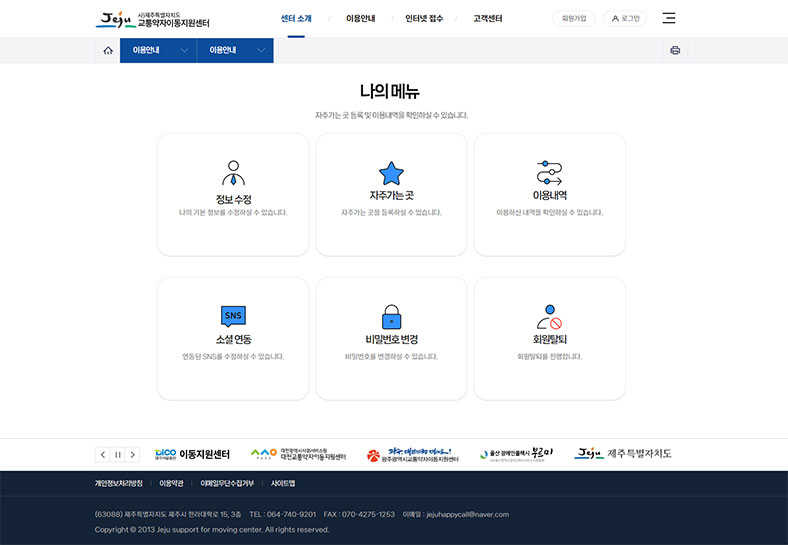
Task: Click the 로그인 button
Action: [626, 18]
